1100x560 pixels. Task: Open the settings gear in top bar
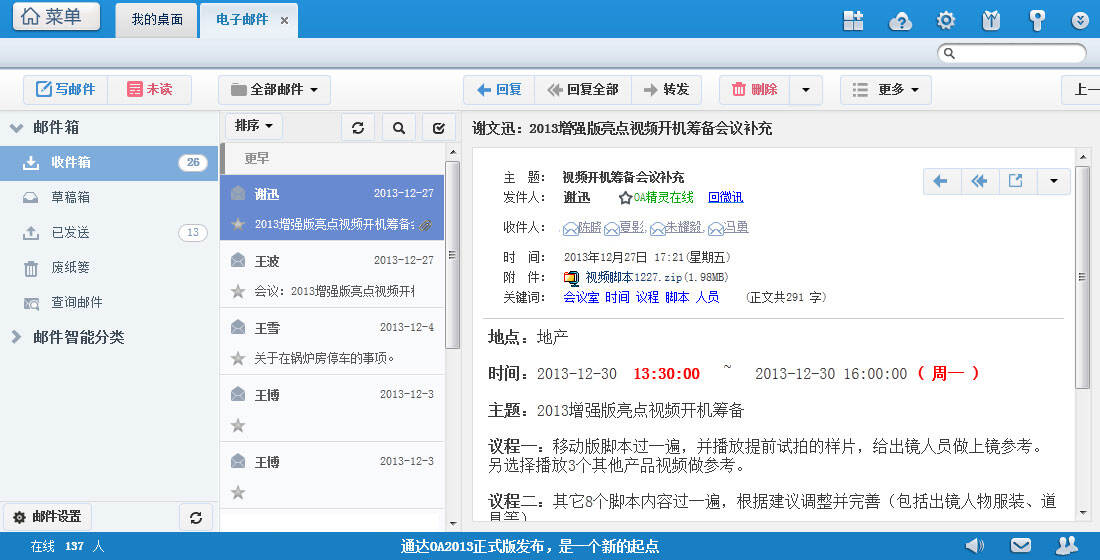(945, 20)
